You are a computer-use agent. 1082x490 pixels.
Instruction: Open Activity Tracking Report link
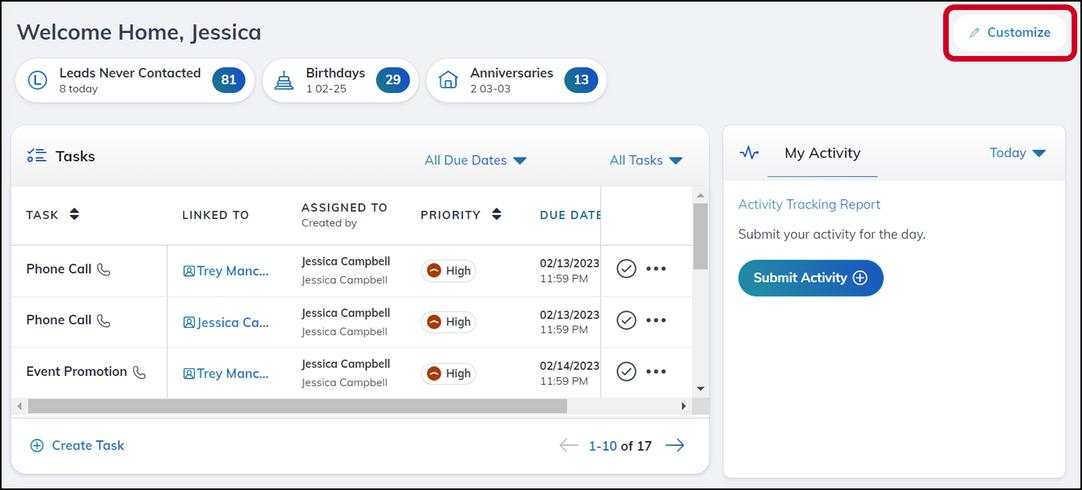coord(809,204)
